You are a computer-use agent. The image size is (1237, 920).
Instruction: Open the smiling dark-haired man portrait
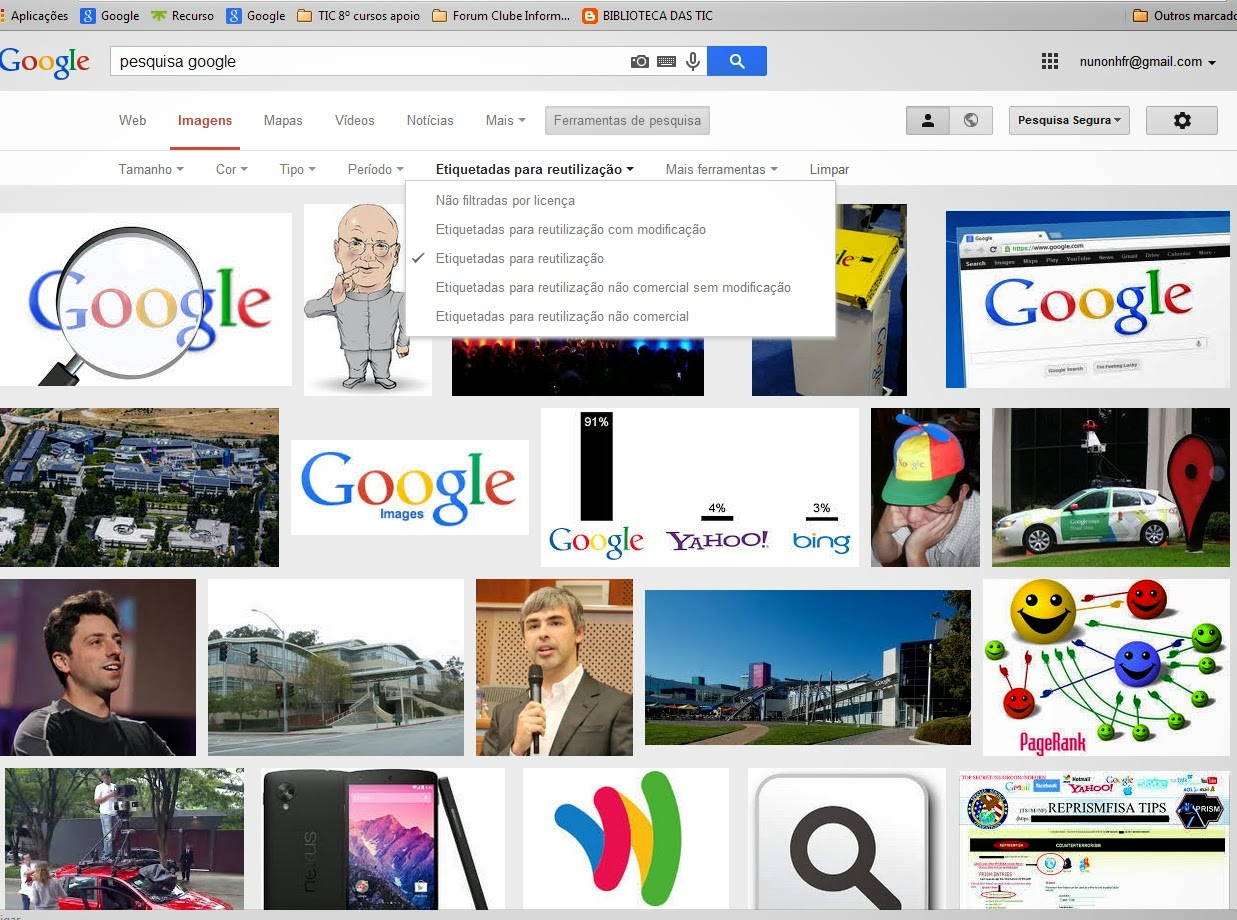(98, 667)
